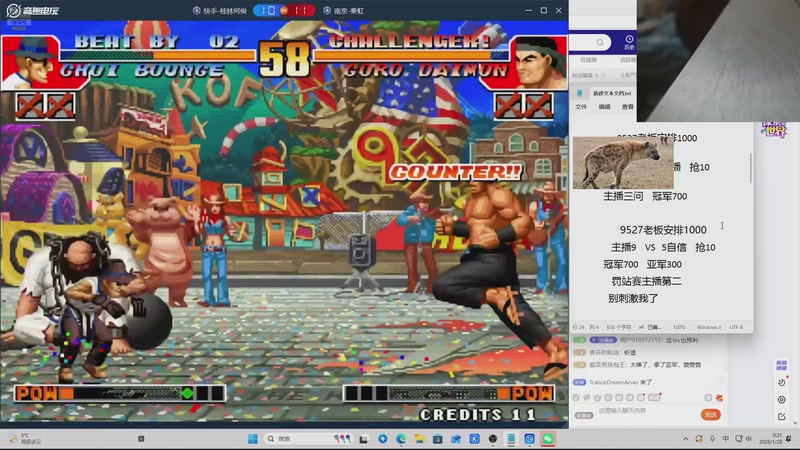Click the 100% zoom level in Notepad status bar
Image resolution: width=800 pixels, height=450 pixels.
679,327
